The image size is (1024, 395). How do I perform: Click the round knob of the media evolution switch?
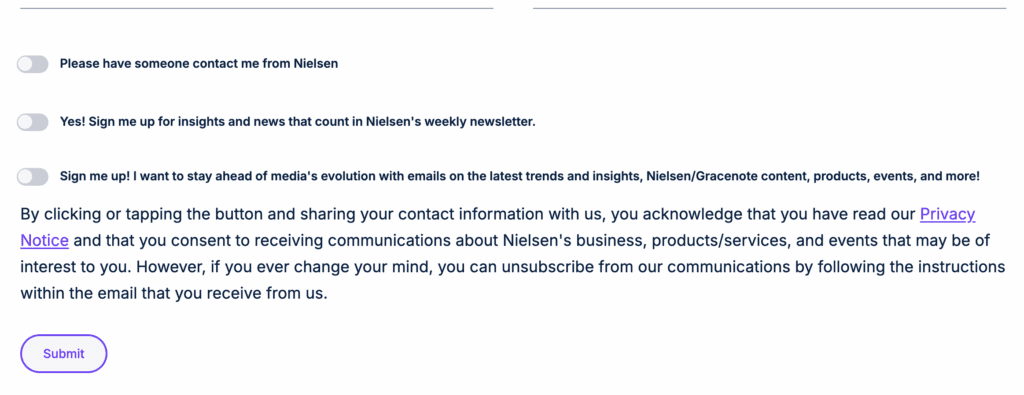click(x=25, y=176)
